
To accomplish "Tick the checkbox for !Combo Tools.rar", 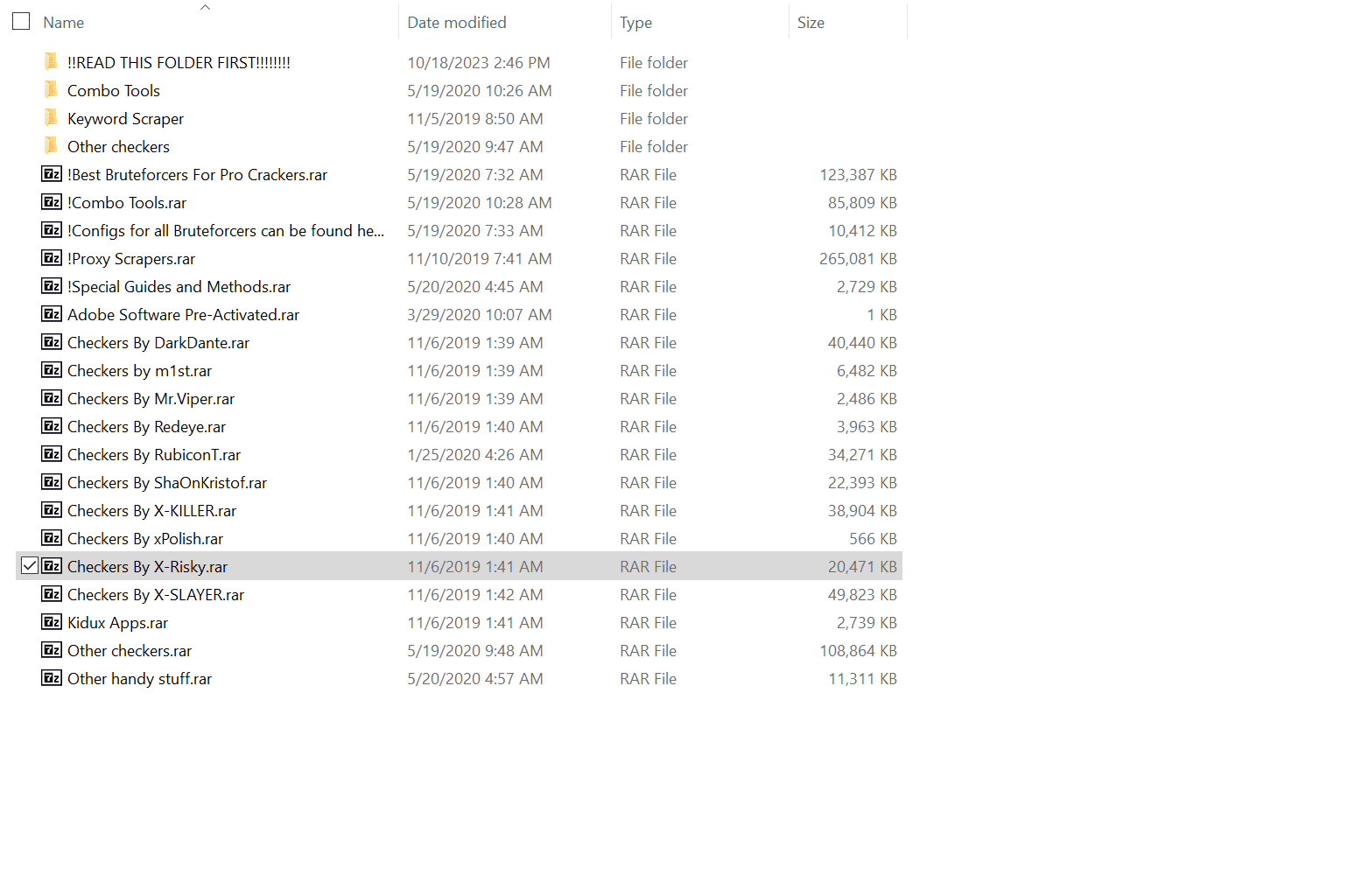I will pyautogui.click(x=29, y=202).
